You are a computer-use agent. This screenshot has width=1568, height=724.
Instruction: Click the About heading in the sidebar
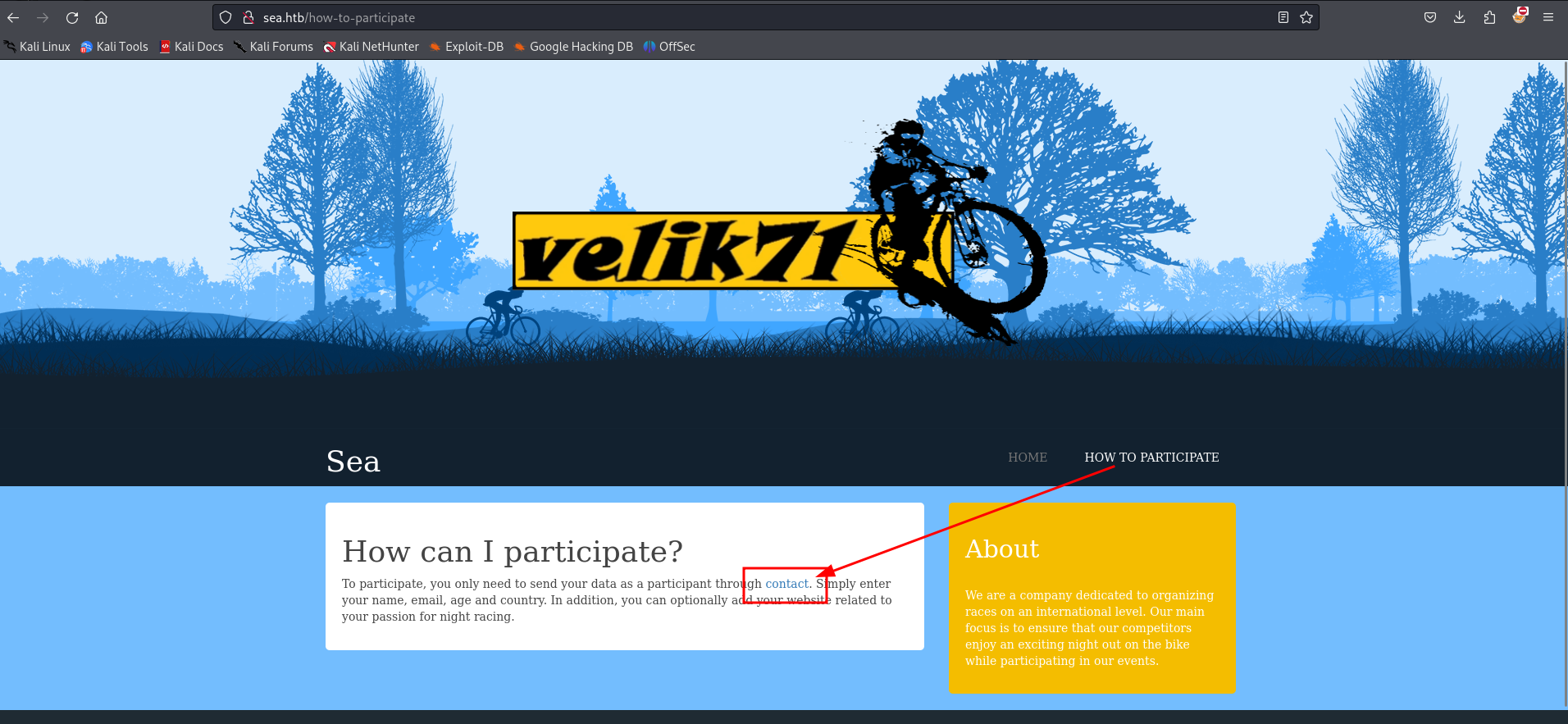[1002, 549]
